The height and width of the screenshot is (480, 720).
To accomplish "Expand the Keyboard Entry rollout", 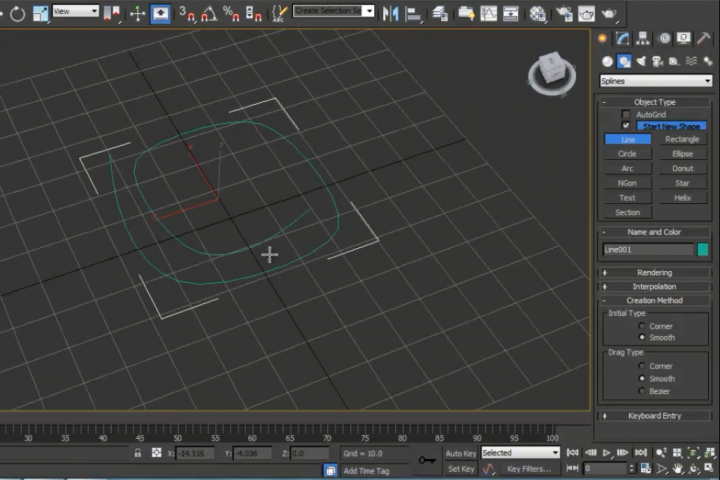I will click(654, 415).
